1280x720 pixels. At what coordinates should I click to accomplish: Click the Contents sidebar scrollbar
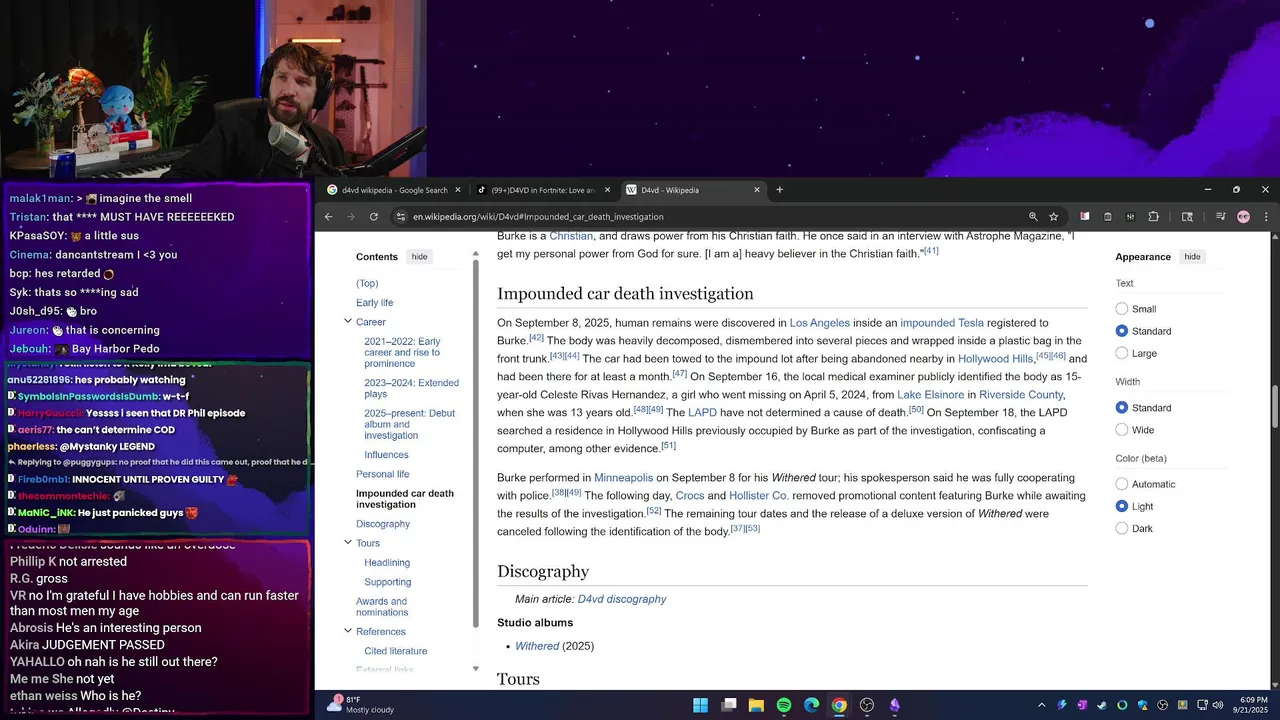476,445
